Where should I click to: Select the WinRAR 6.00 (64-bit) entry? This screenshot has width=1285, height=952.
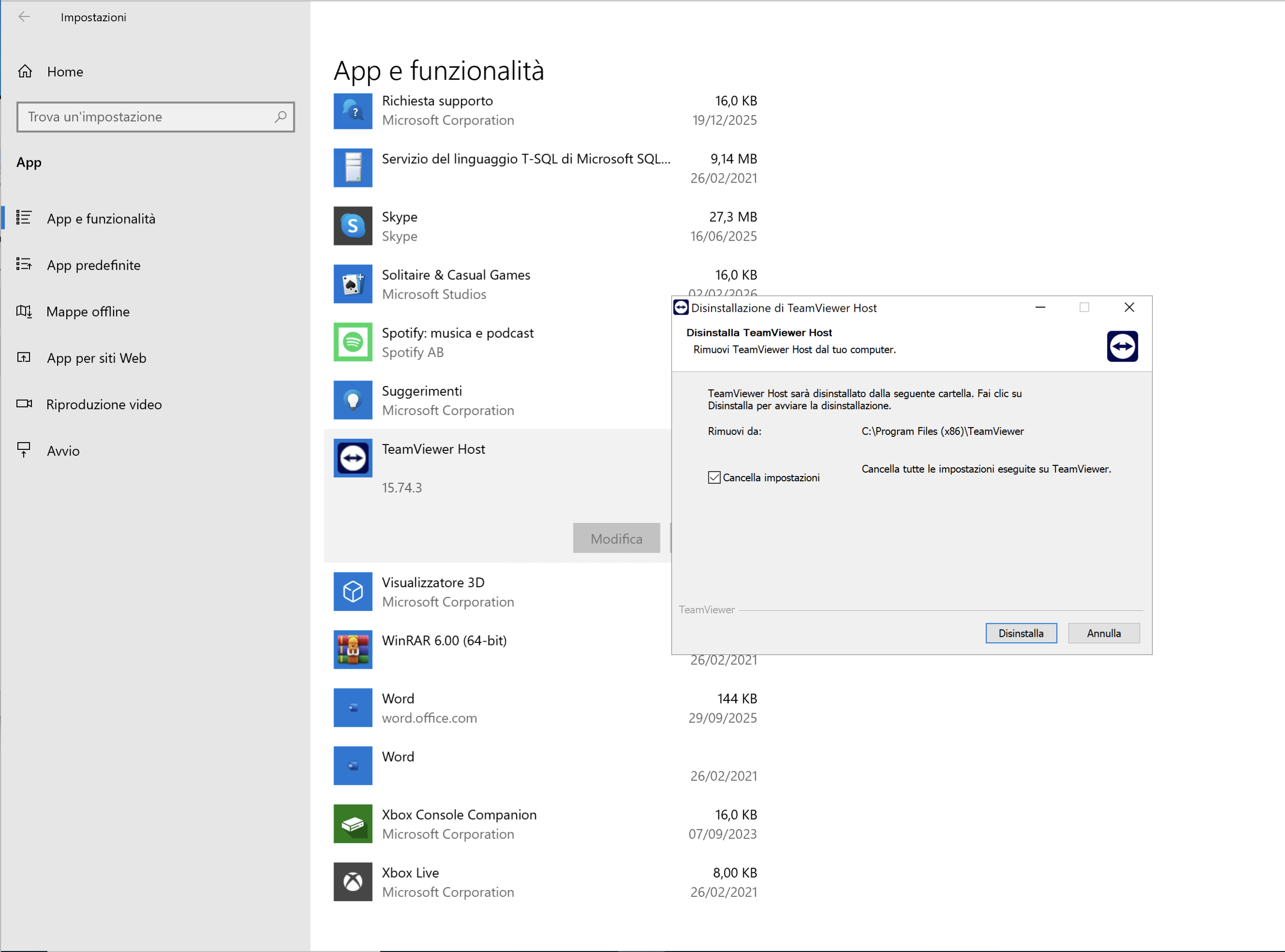coord(444,641)
